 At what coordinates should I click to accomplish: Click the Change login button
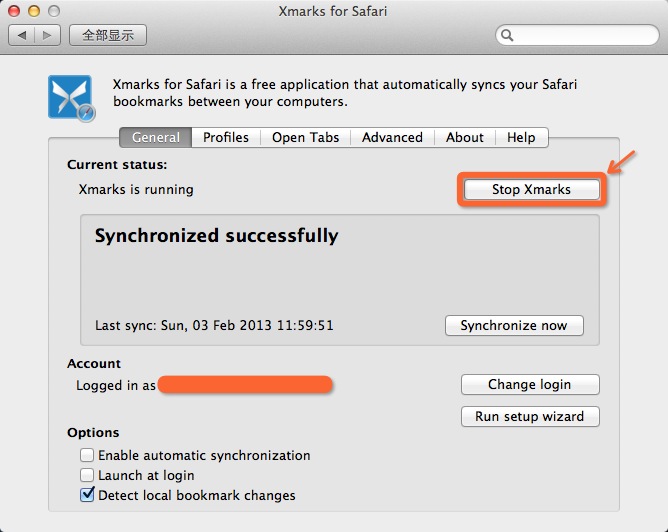530,384
